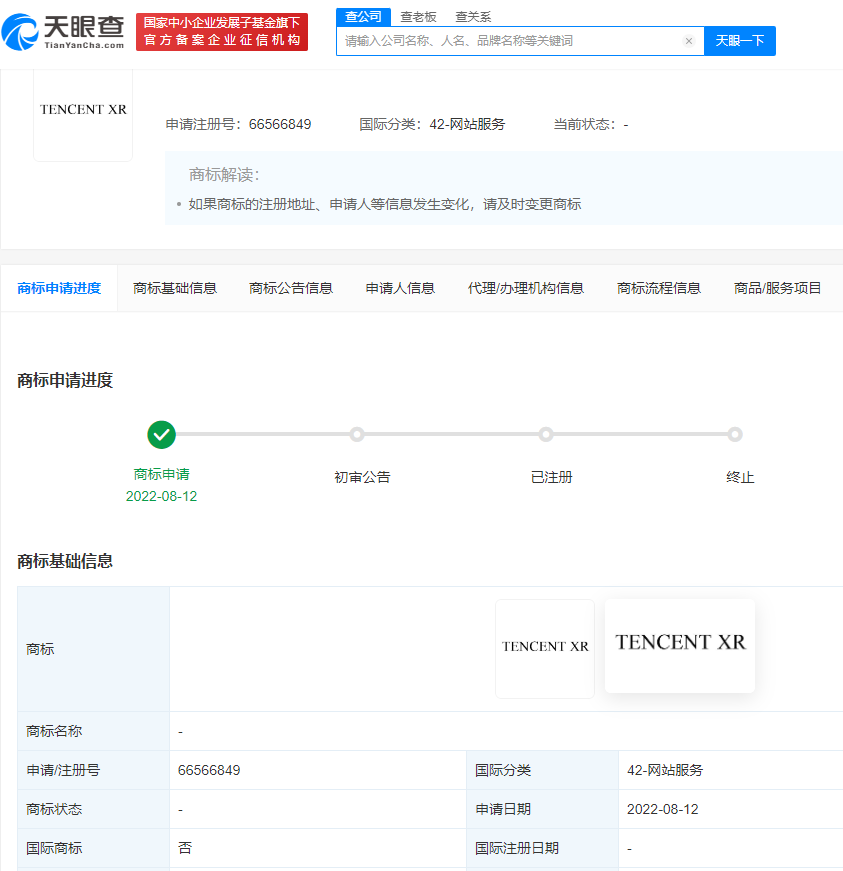The image size is (843, 871).
Task: Click the 天眼一下 search button
Action: tap(739, 41)
